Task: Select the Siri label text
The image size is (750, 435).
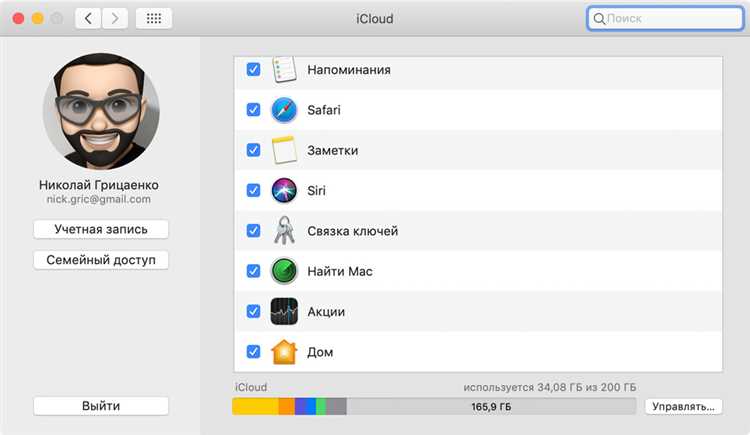Action: point(316,190)
